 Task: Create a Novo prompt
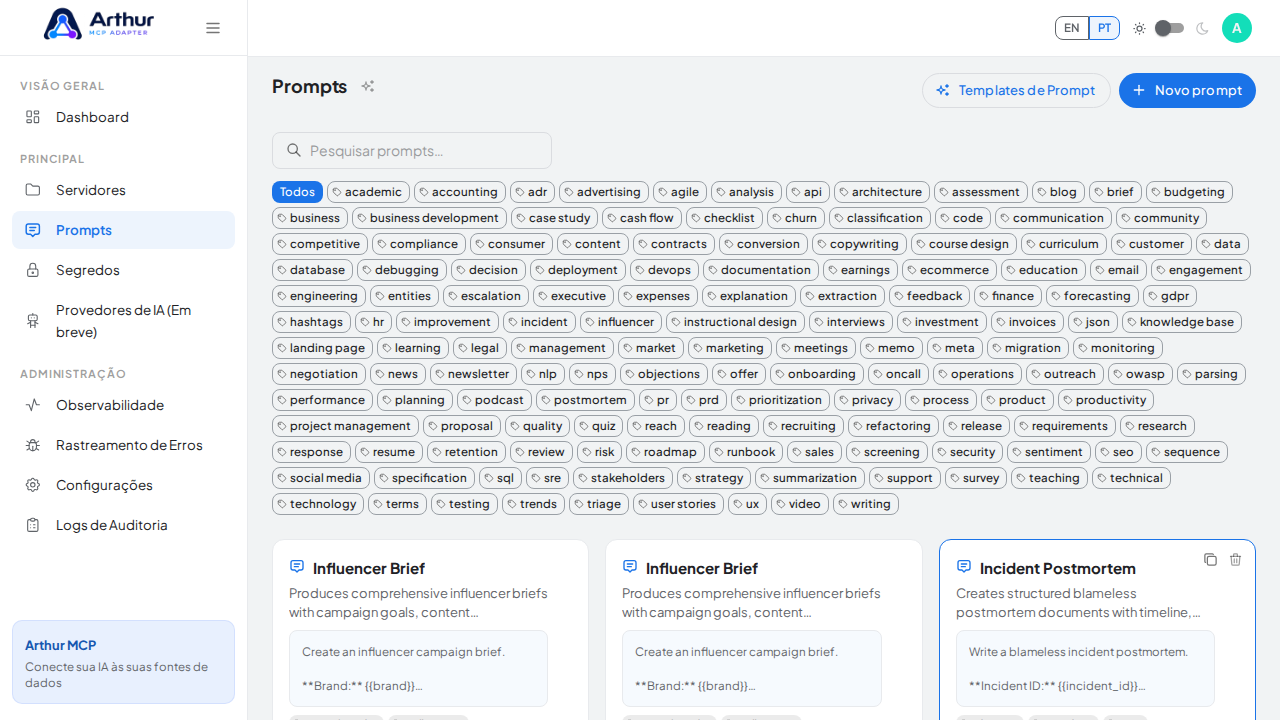tap(1187, 90)
